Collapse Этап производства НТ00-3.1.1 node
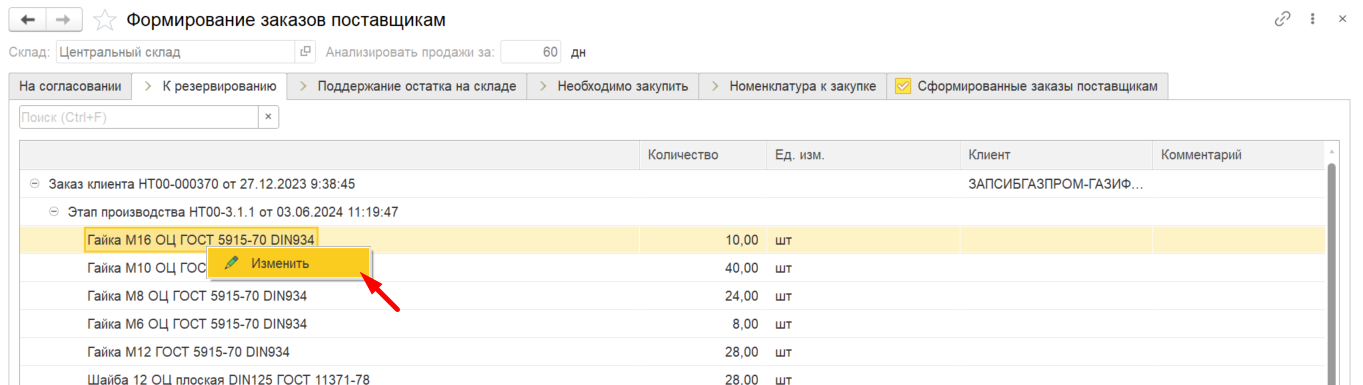This screenshot has width=1363, height=385. tap(54, 212)
